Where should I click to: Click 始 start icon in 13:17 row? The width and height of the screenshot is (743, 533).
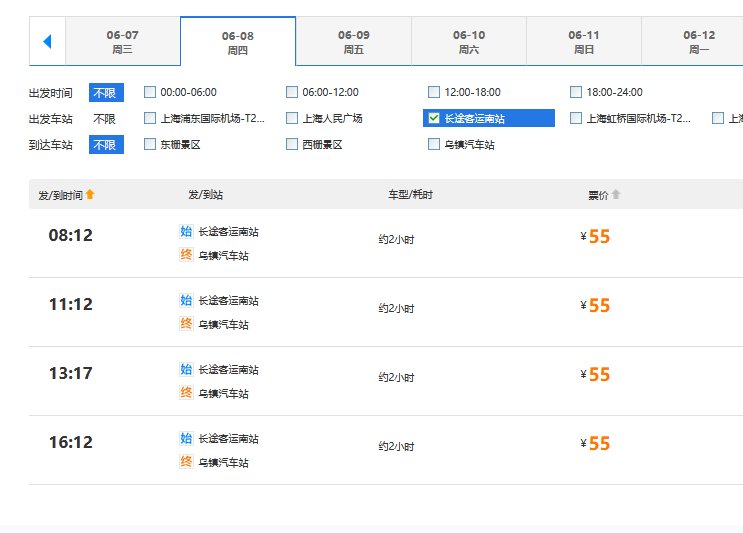[186, 369]
